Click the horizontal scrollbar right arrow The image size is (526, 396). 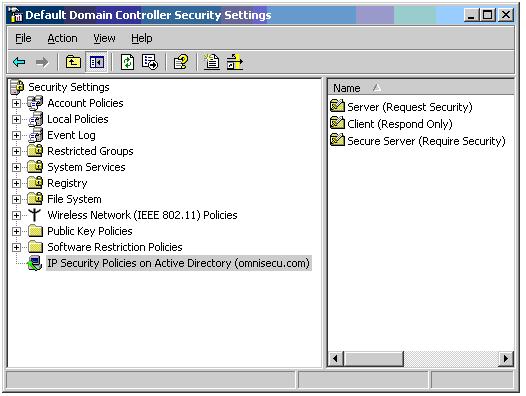[506, 358]
